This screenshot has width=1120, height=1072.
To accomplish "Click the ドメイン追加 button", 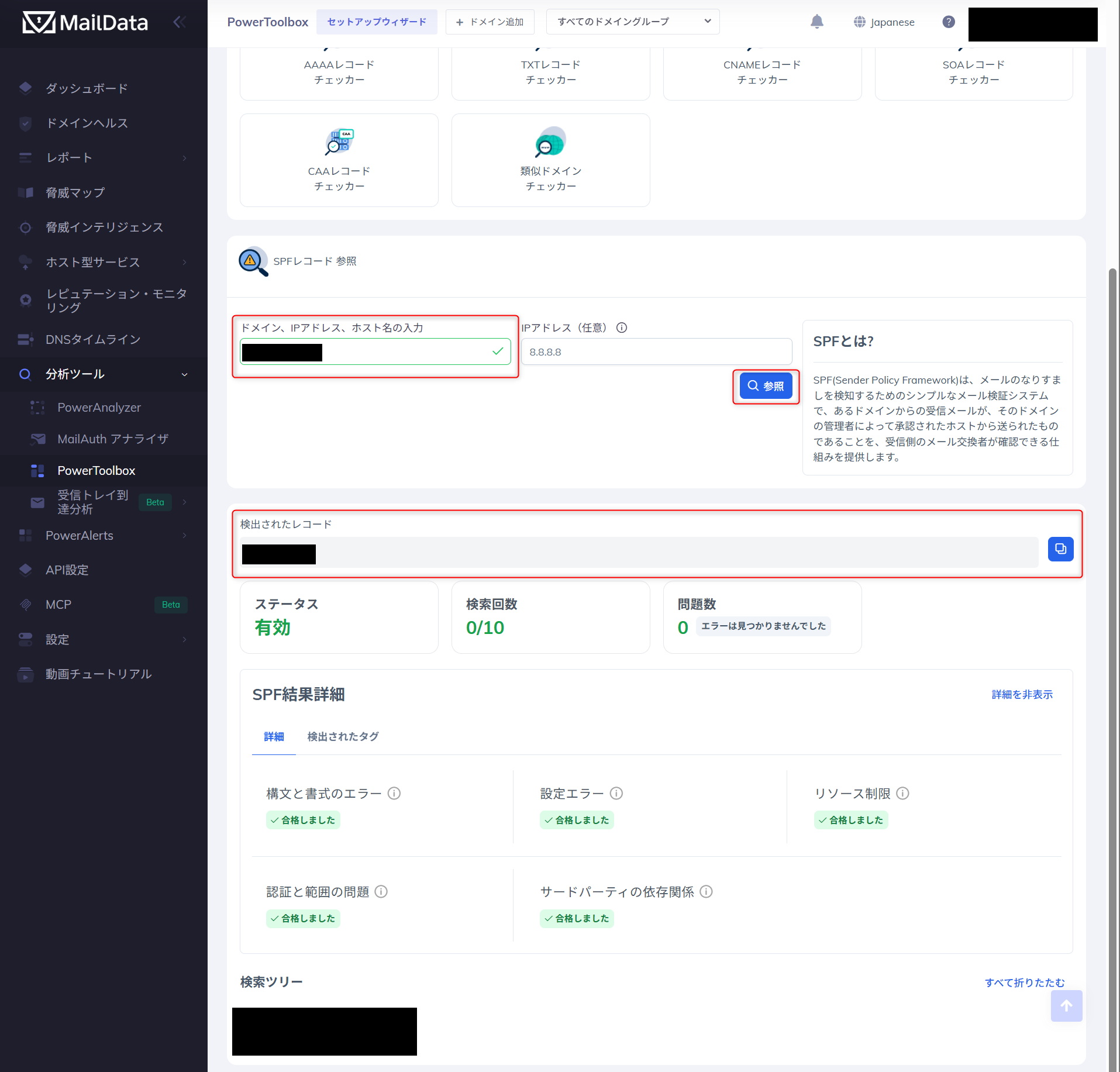I will pyautogui.click(x=490, y=22).
